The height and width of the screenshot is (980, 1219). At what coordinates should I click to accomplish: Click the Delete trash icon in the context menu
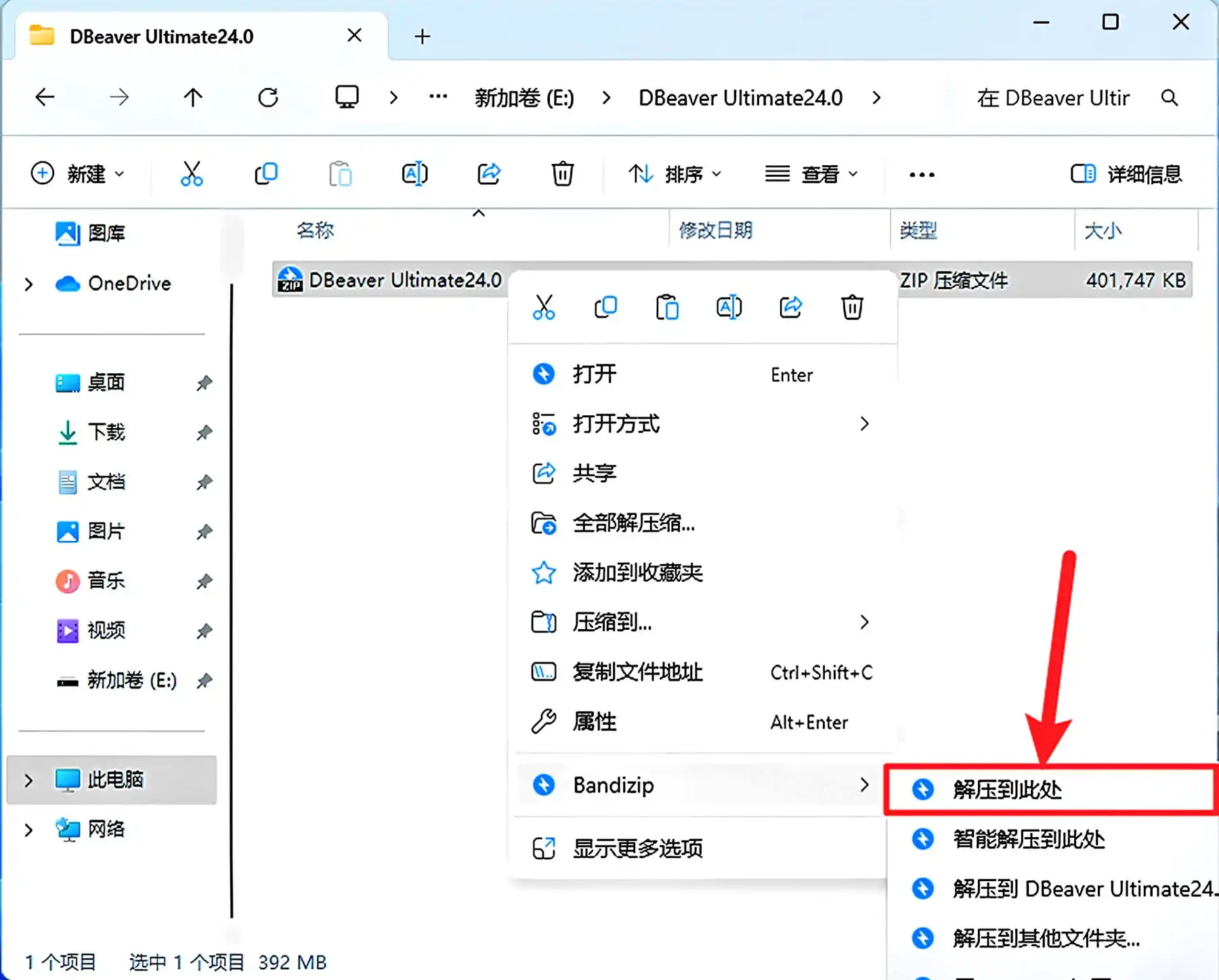click(852, 307)
